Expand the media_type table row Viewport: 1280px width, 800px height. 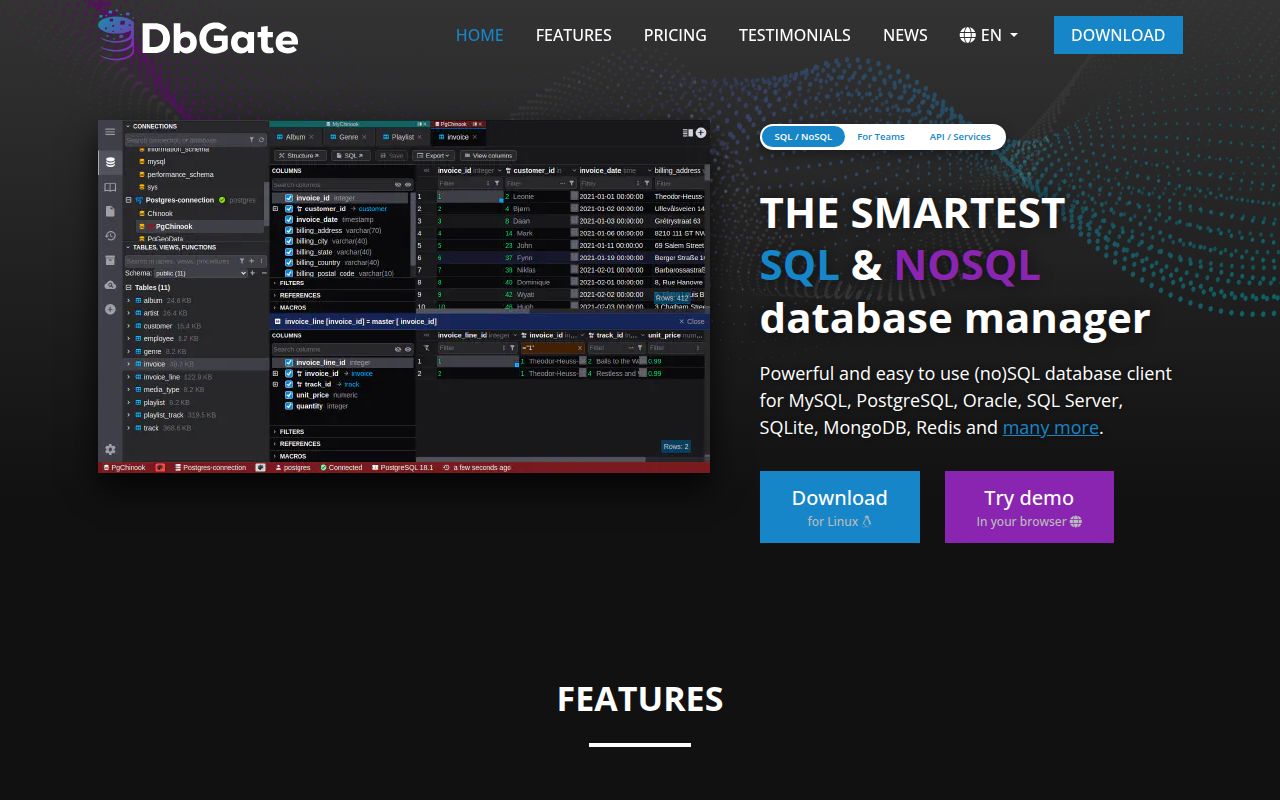point(129,390)
